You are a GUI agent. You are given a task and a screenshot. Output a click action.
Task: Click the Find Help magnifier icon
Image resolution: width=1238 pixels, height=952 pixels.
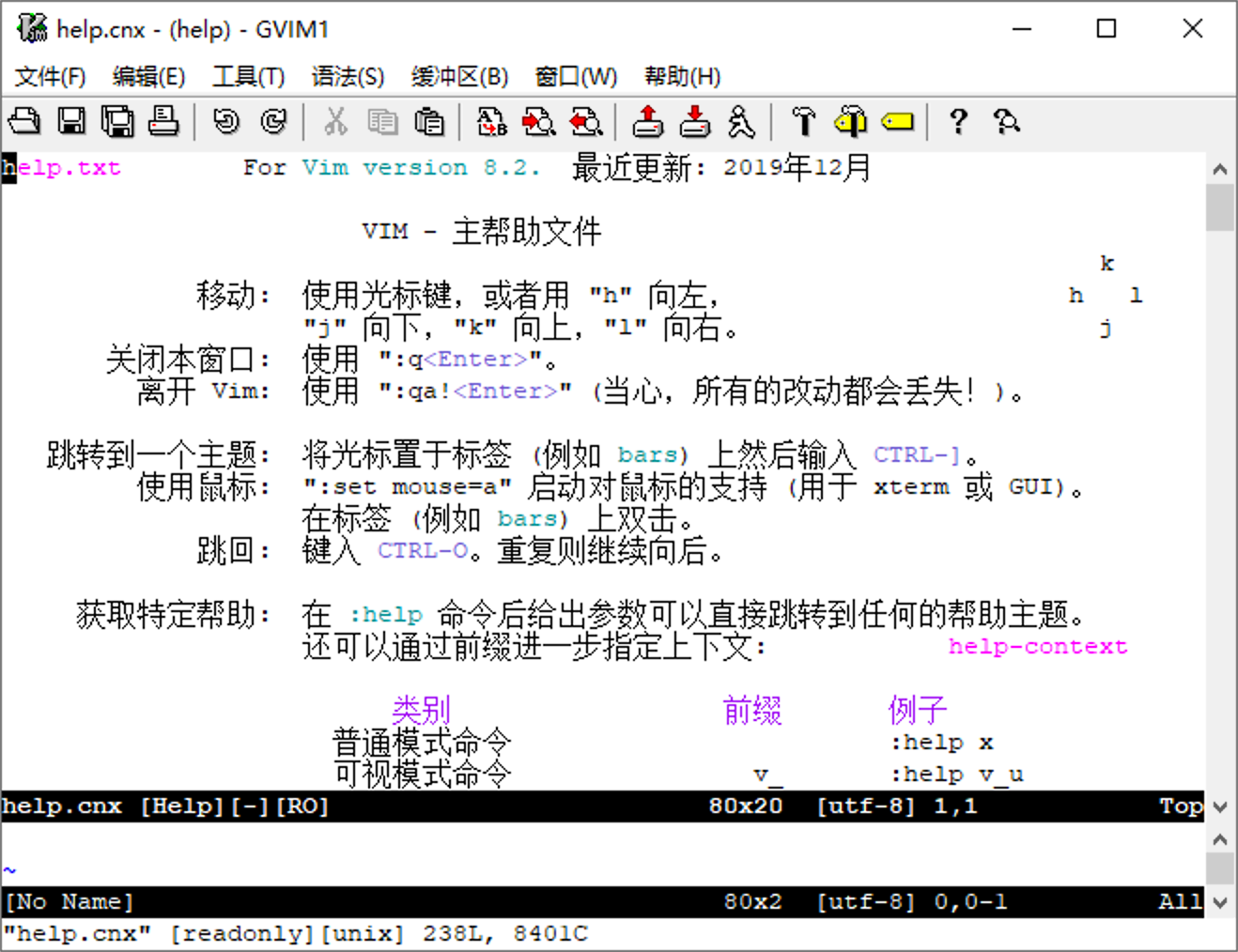click(1006, 122)
